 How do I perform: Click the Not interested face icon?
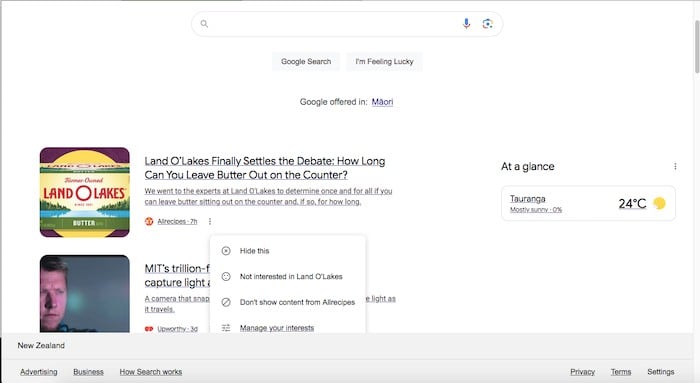point(226,277)
